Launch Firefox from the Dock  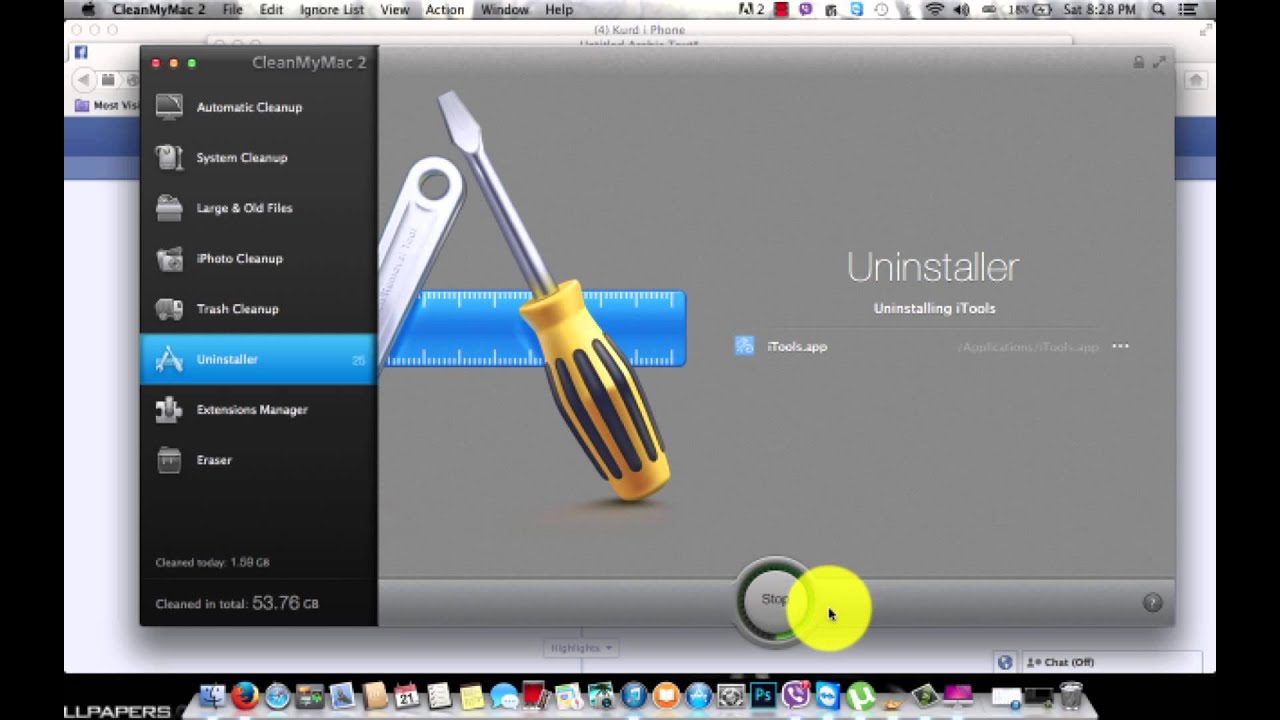[x=245, y=696]
